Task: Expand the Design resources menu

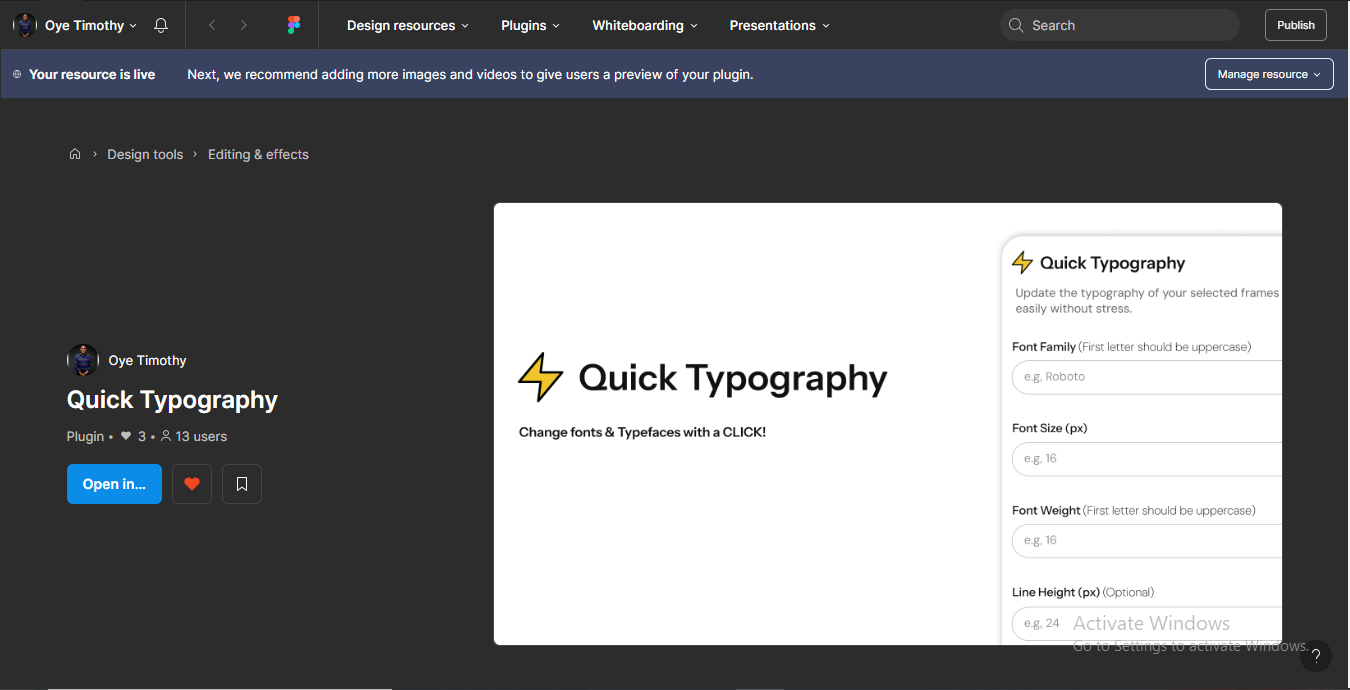Action: pos(407,25)
